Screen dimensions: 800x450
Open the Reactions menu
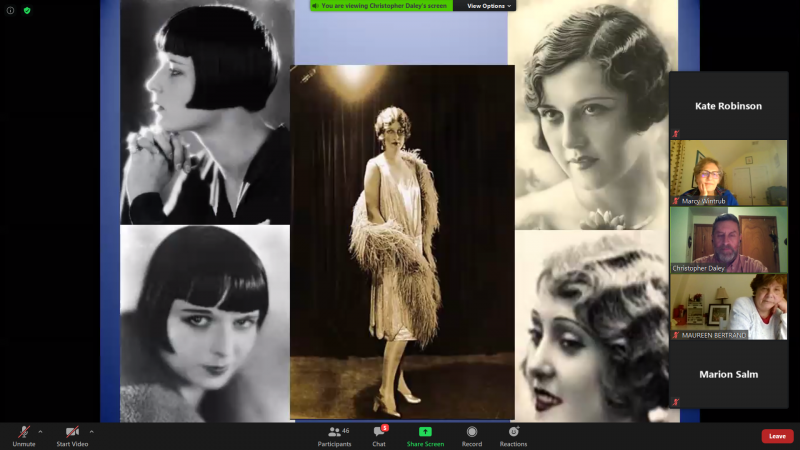click(x=513, y=436)
